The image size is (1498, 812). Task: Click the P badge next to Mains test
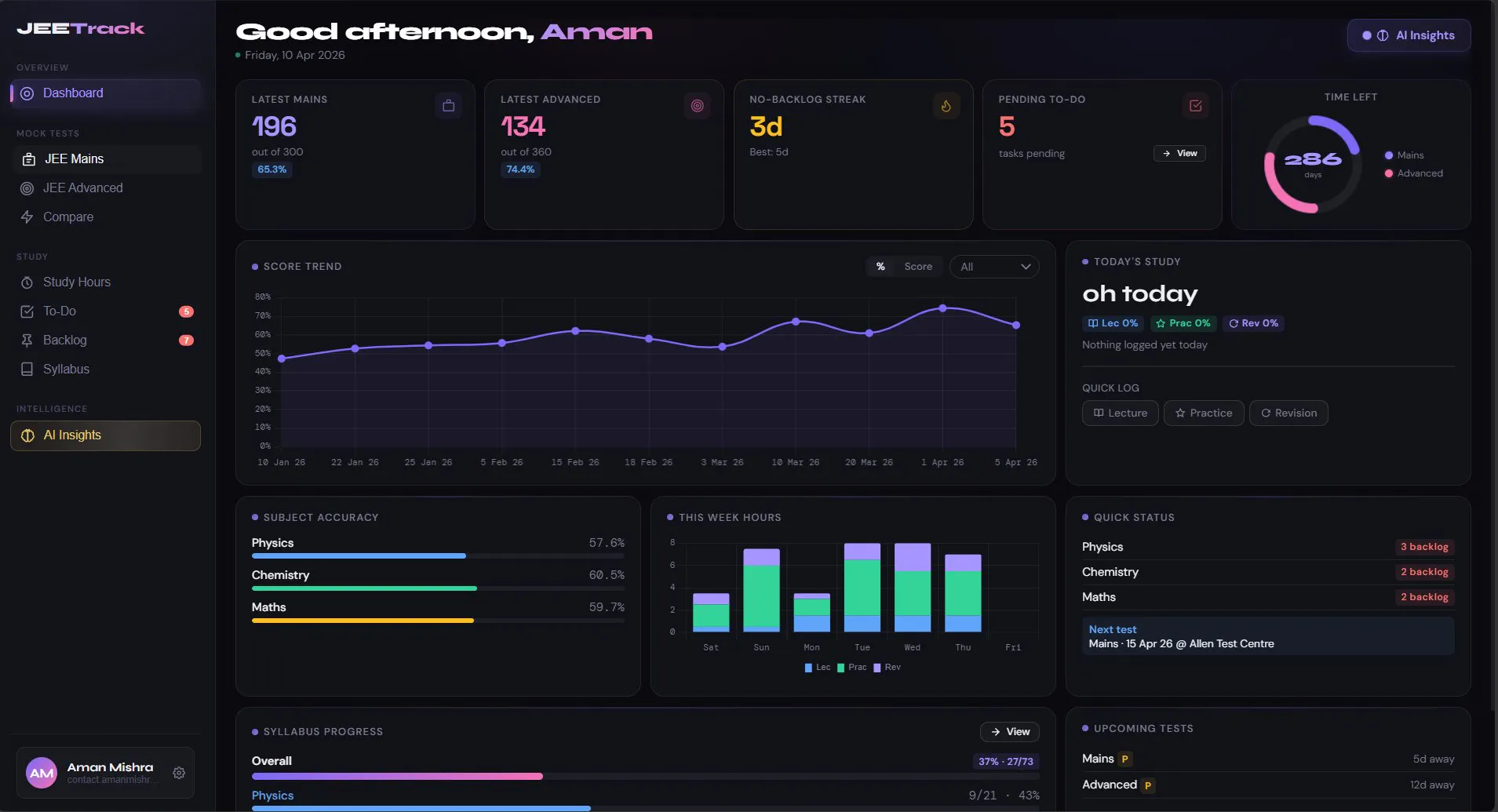tap(1124, 759)
